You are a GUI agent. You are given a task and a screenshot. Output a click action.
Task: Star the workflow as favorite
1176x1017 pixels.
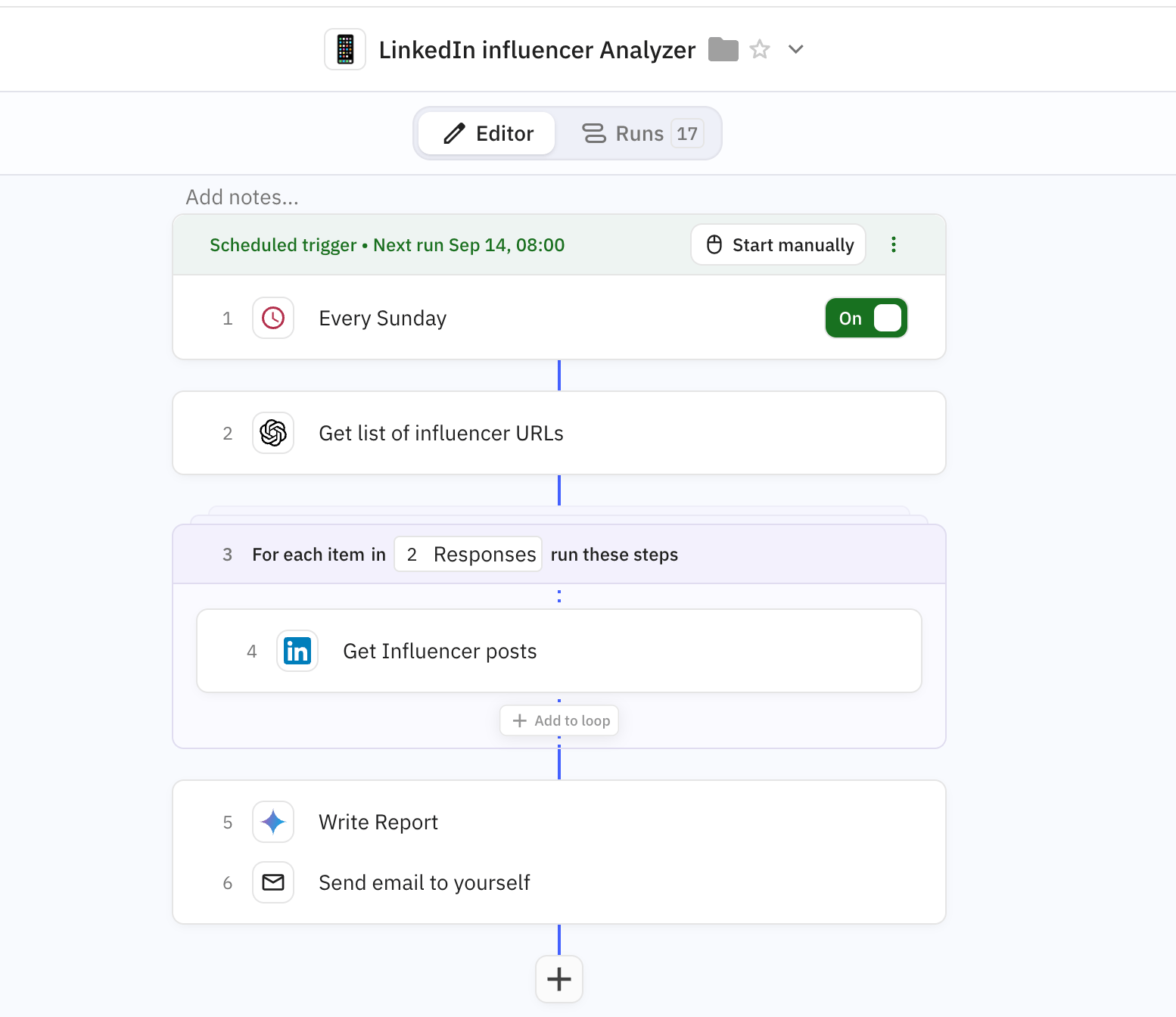tap(760, 49)
